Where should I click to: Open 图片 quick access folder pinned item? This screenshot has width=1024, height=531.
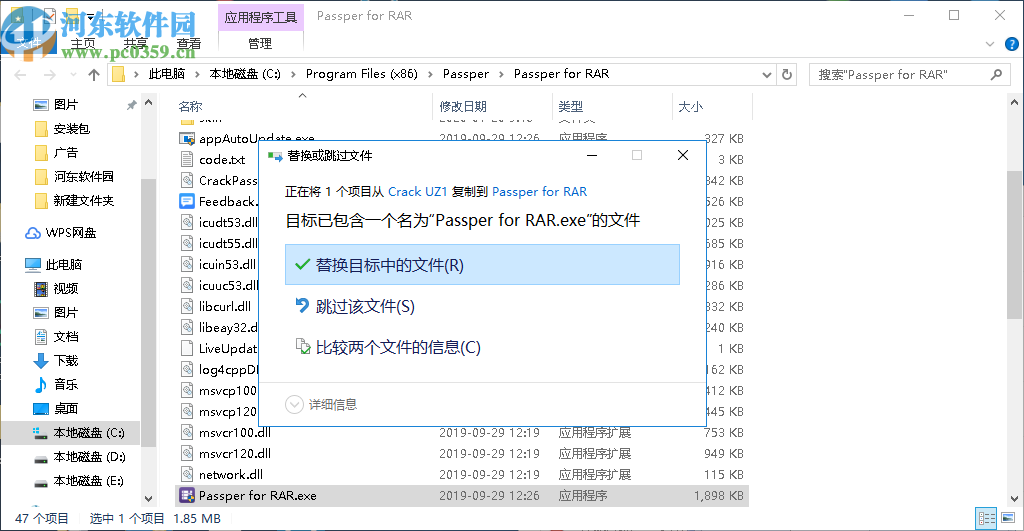pos(65,105)
